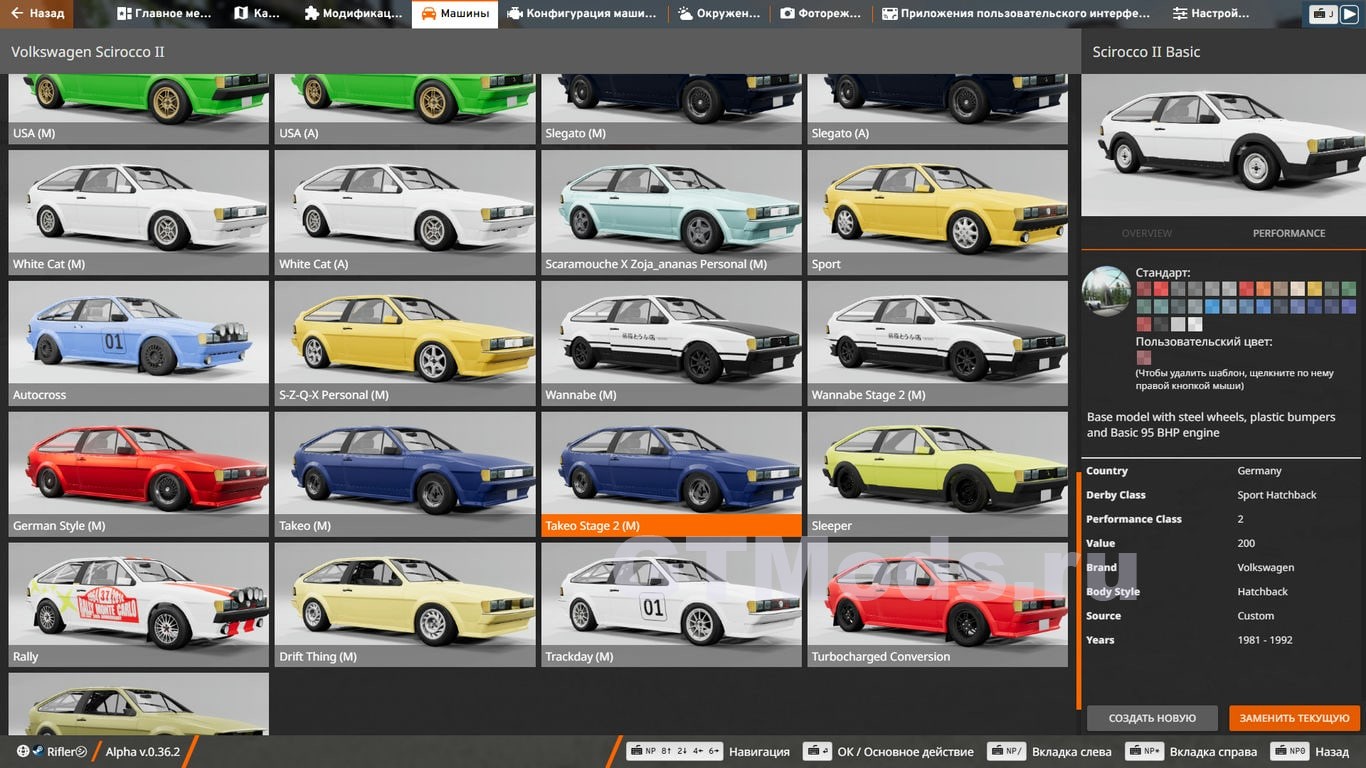Pick the orange swatch under Стандарт
The width and height of the screenshot is (1366, 768).
pos(1263,289)
